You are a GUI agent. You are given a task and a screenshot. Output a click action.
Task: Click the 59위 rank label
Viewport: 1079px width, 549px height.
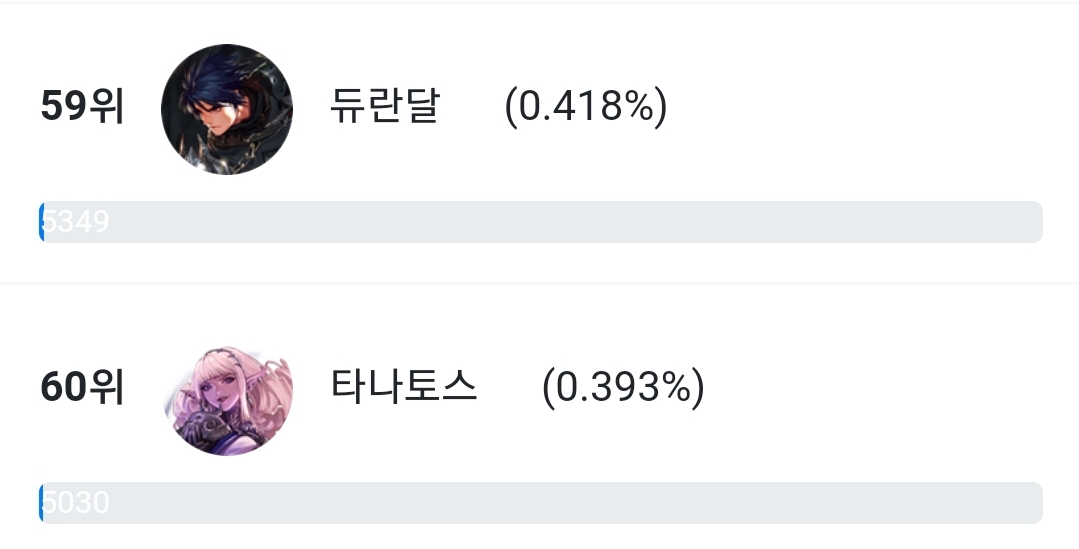82,107
